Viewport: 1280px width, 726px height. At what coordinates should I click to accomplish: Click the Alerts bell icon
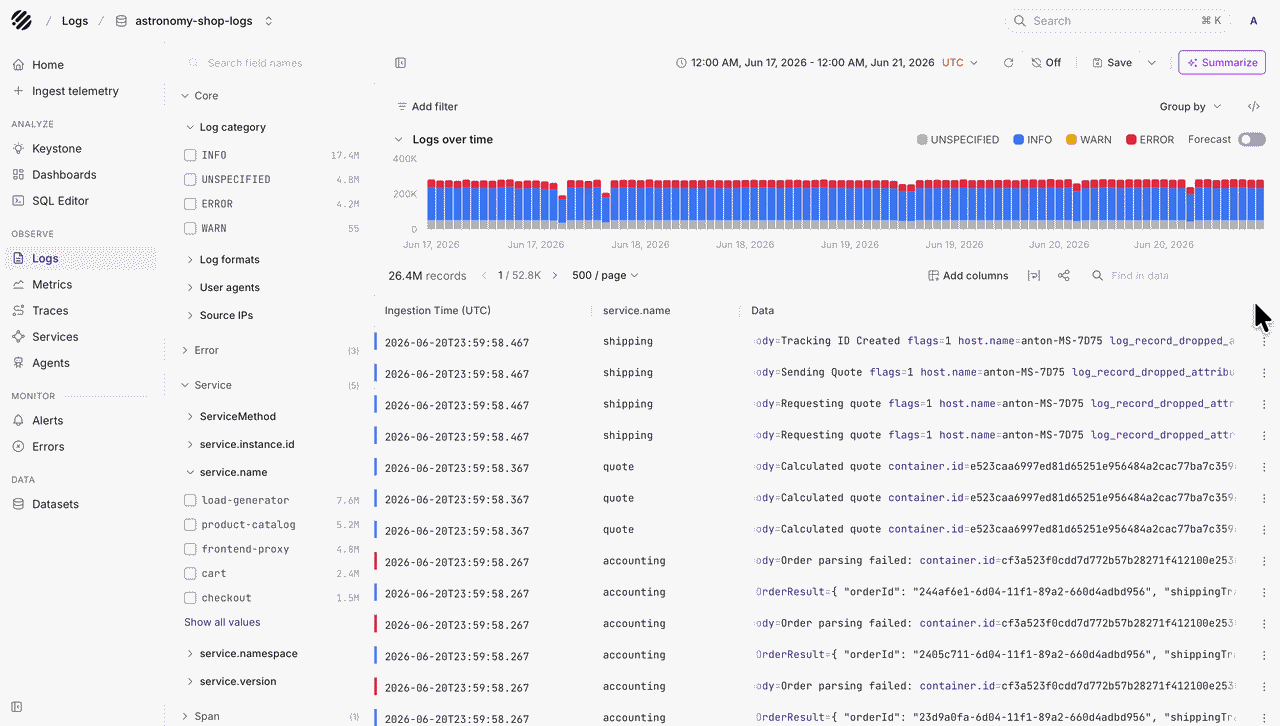[x=18, y=421]
